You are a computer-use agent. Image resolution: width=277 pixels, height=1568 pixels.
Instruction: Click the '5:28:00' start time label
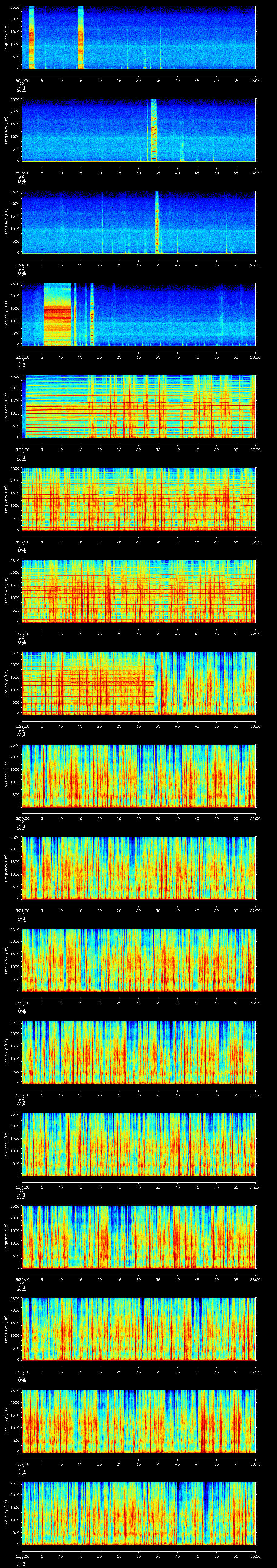(22, 634)
